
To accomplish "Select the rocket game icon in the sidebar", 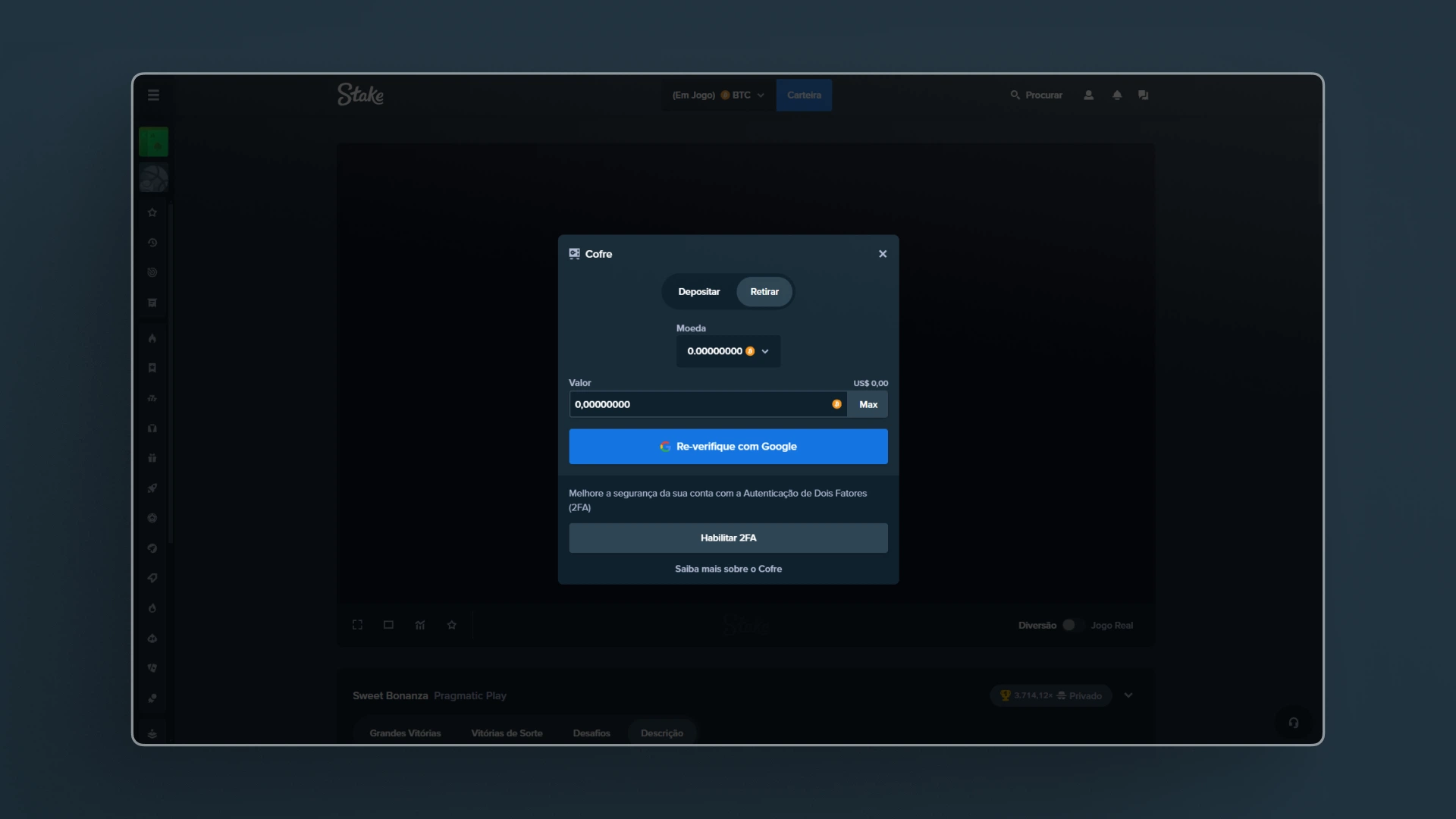I will pos(152,488).
